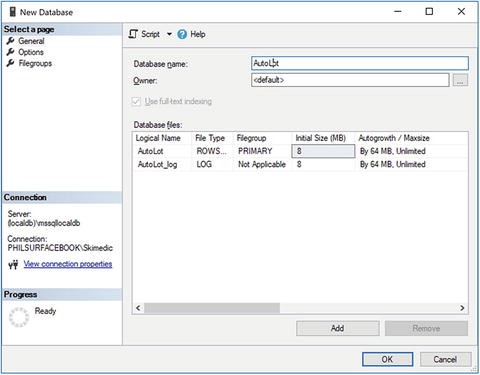Select the General page wrench icon

(11, 41)
